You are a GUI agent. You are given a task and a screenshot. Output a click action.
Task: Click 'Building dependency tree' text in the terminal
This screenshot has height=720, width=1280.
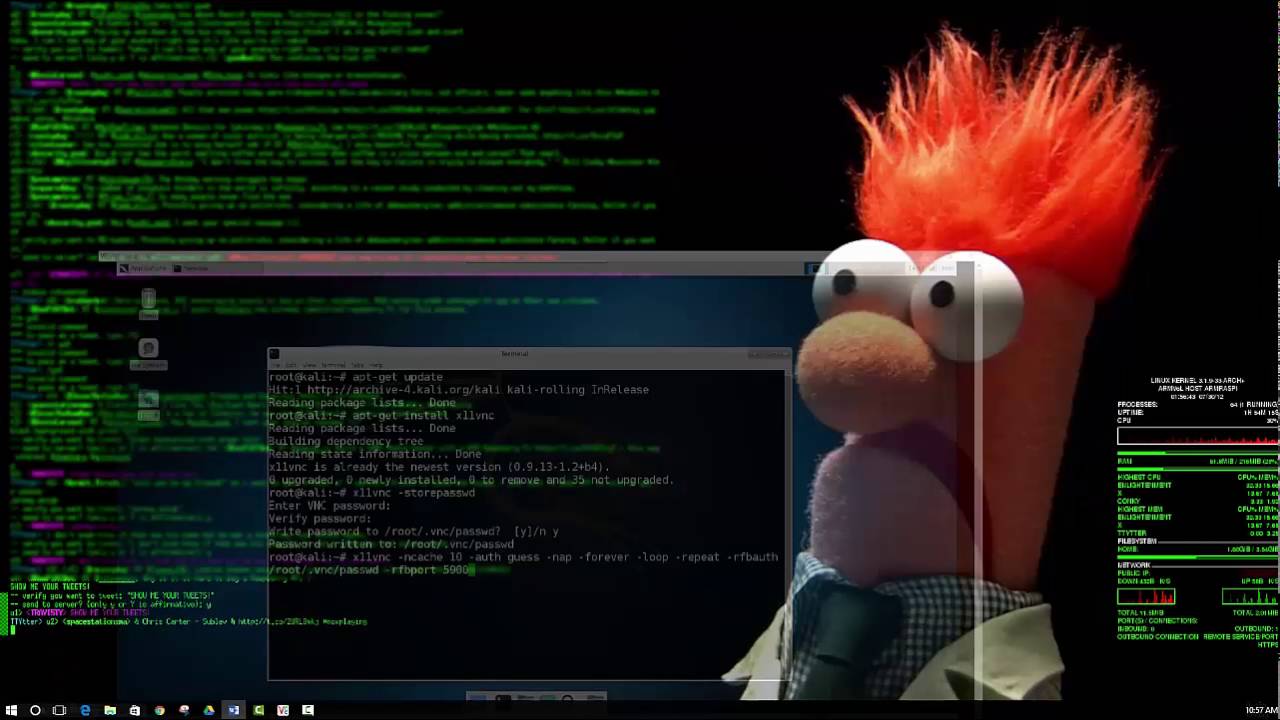coord(345,441)
